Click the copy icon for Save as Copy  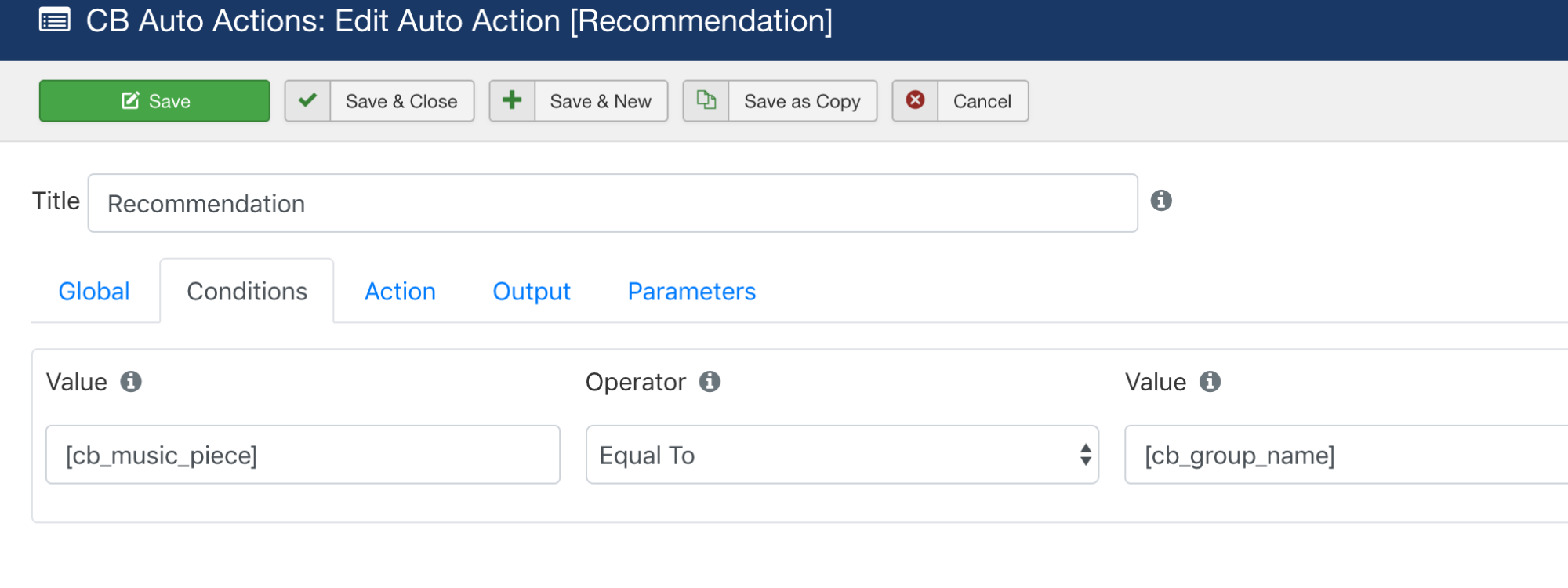point(706,101)
